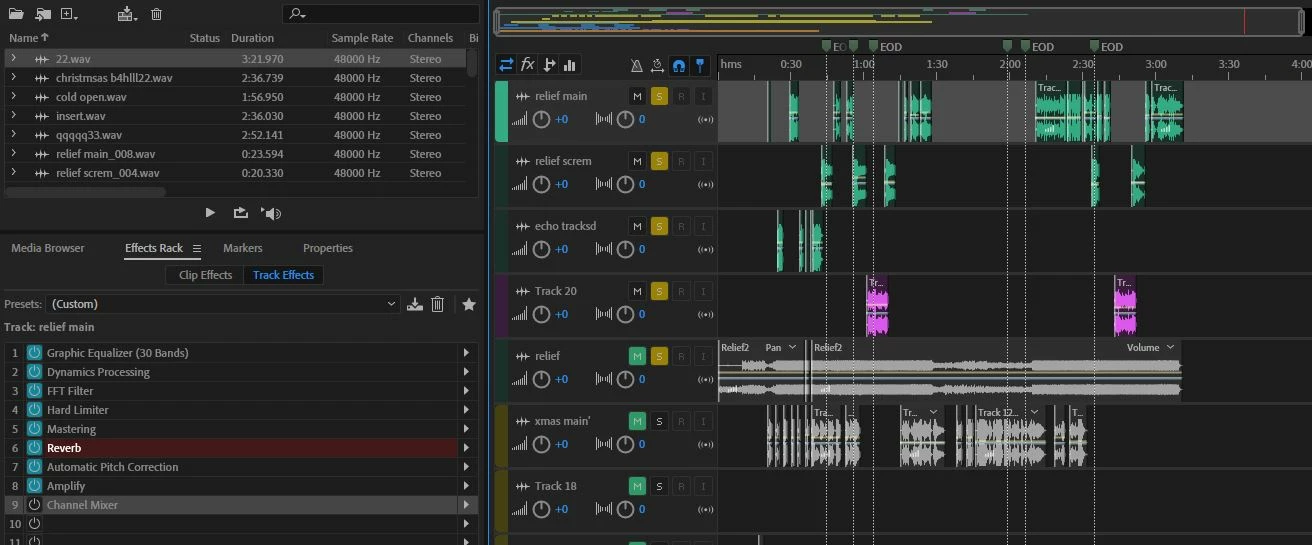The image size is (1312, 545).
Task: Click the global clip stretching stopwatch icon
Action: [x=658, y=65]
